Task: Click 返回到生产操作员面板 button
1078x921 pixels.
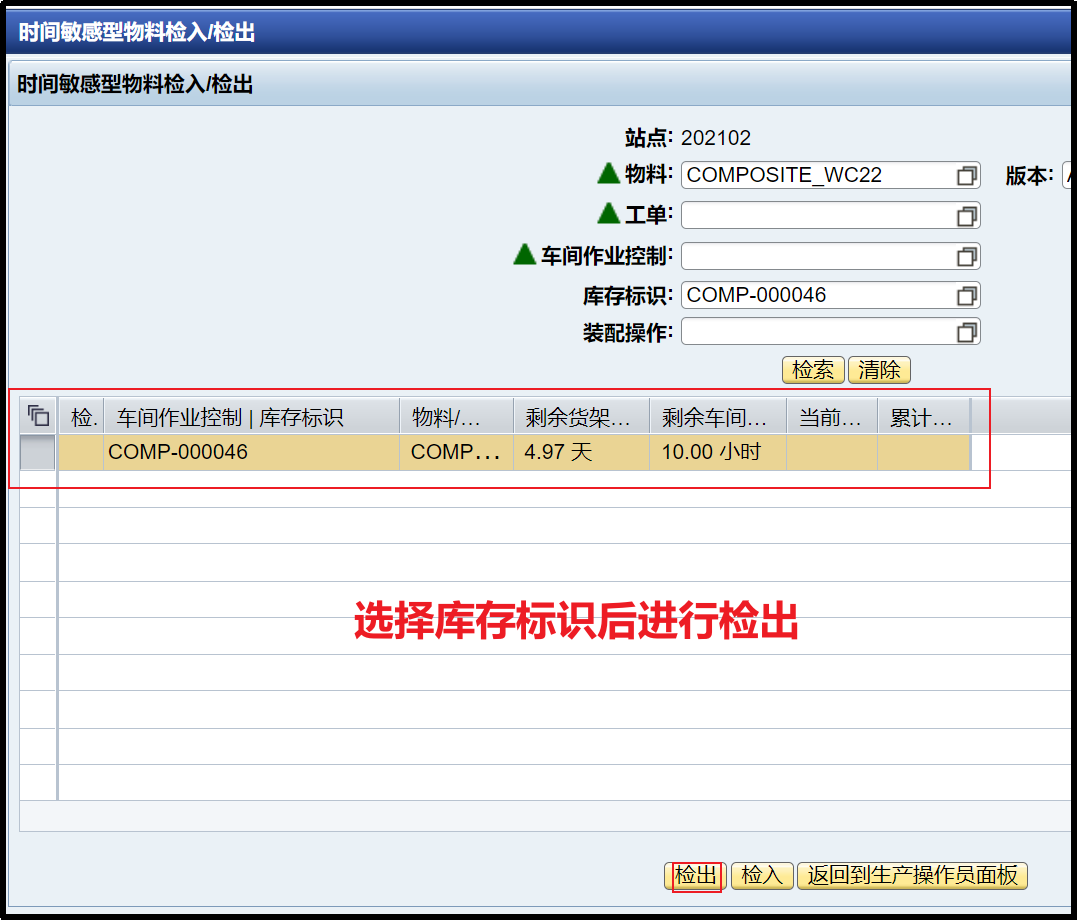Action: (x=912, y=876)
